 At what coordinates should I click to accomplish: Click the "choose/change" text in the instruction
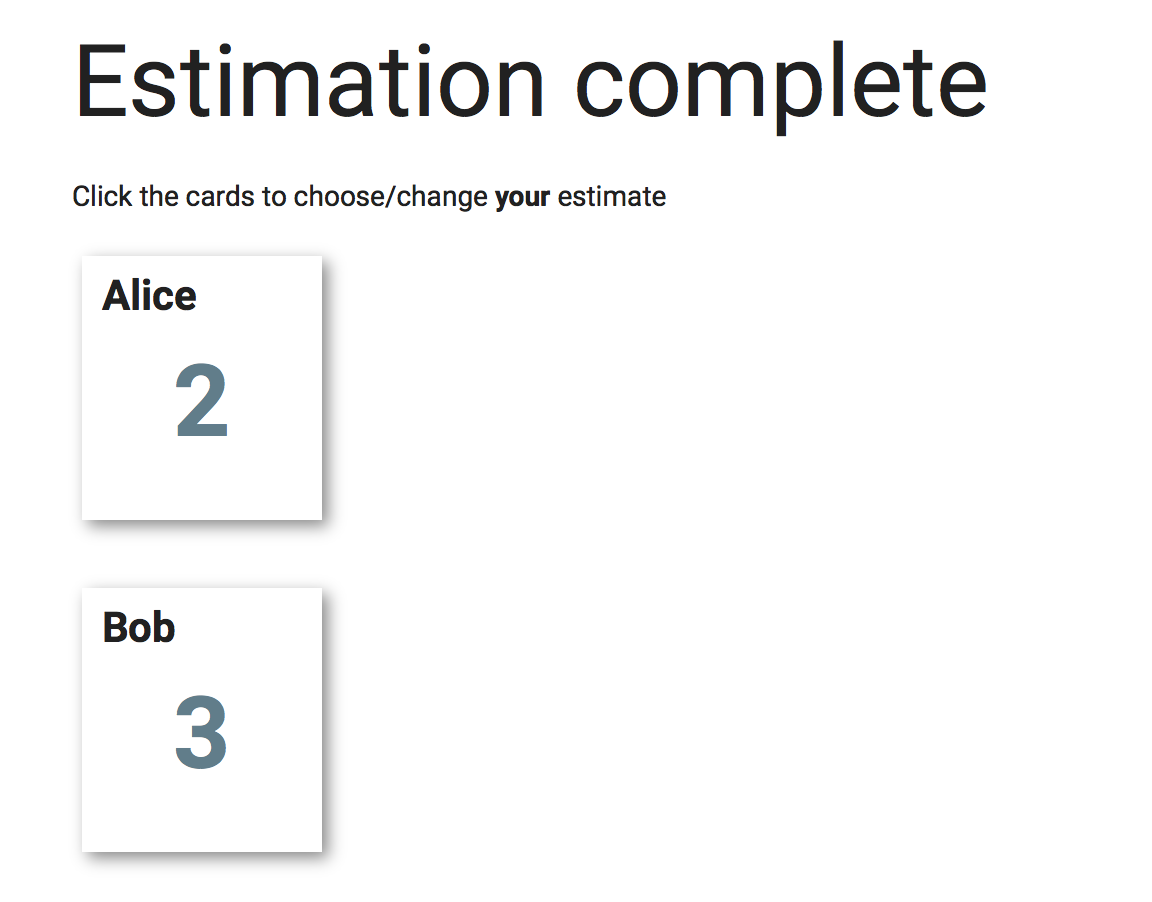390,197
